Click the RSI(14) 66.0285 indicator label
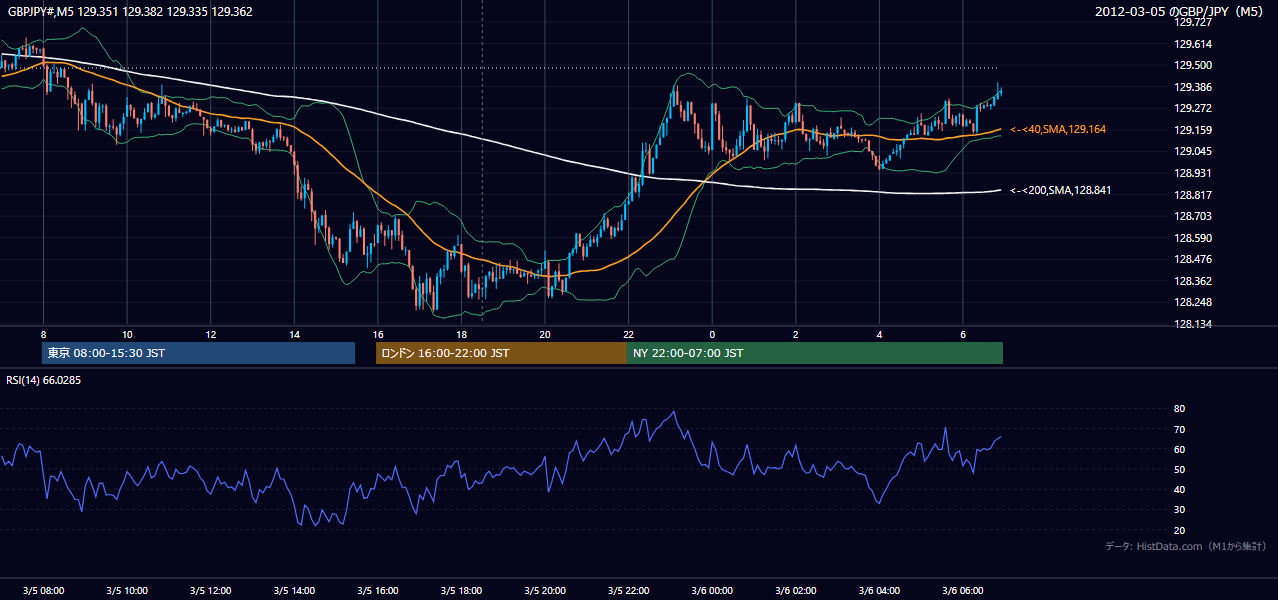This screenshot has height=600, width=1278. [43, 380]
